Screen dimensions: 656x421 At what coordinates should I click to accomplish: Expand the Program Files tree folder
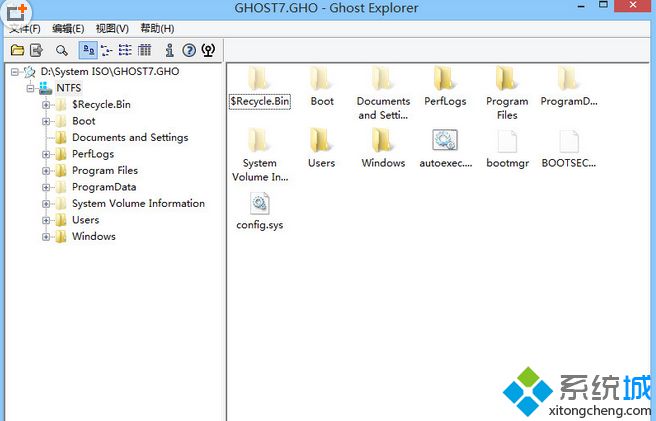pos(46,171)
